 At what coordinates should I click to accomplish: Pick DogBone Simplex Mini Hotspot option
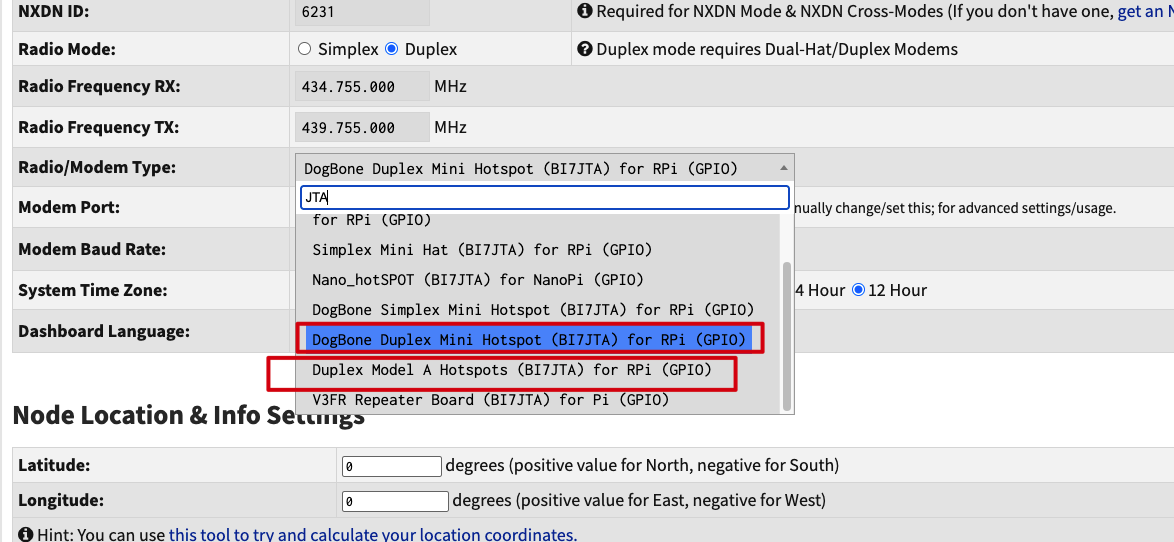pos(533,310)
